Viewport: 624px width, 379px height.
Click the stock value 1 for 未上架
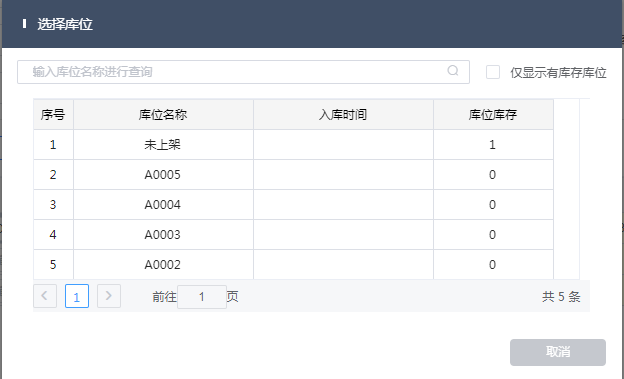[x=493, y=145]
